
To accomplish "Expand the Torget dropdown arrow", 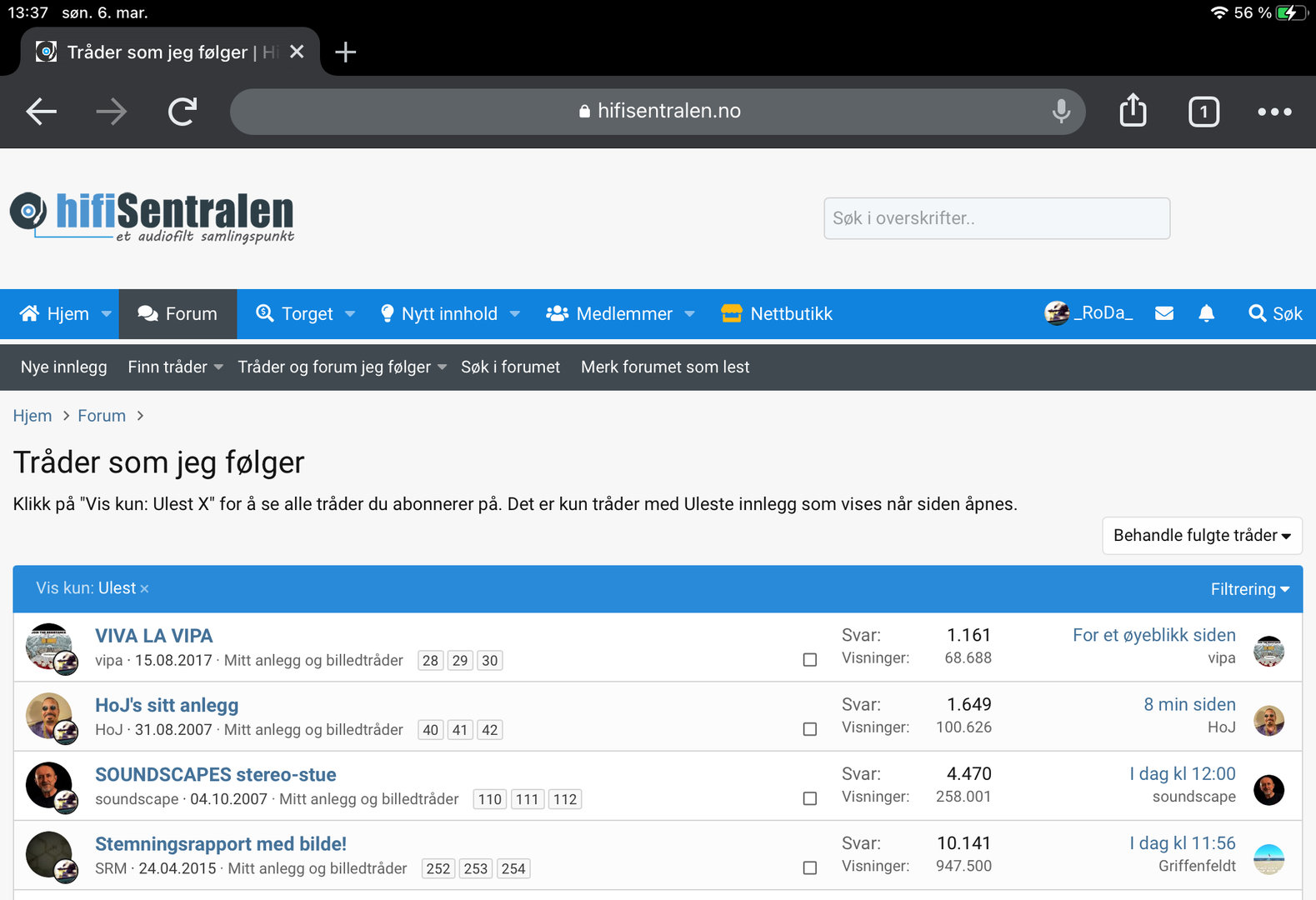I will 350,314.
